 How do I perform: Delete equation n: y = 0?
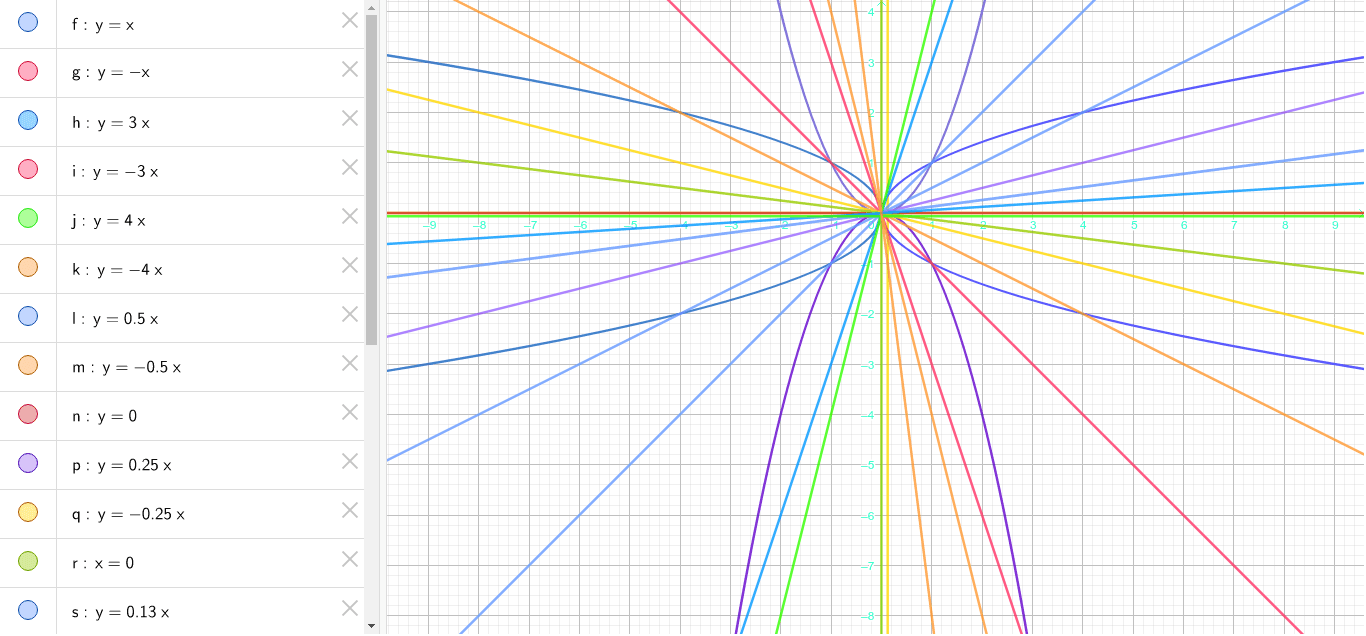coord(350,412)
